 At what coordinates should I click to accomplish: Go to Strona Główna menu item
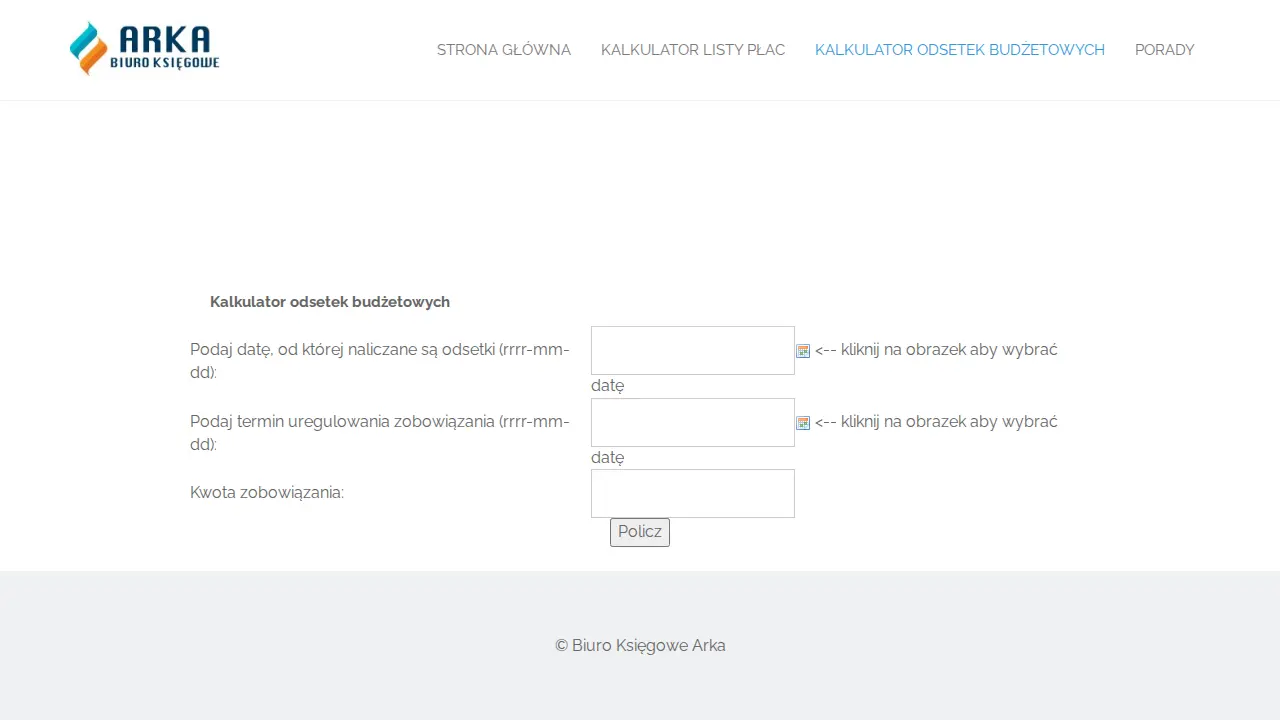[504, 50]
